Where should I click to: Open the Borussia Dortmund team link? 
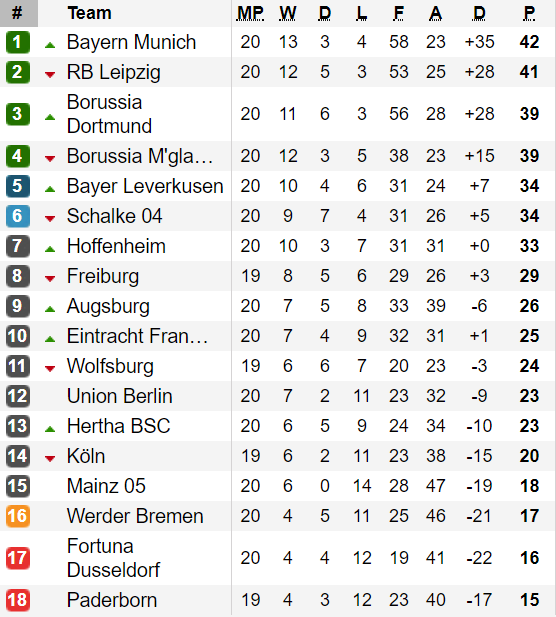[109, 114]
